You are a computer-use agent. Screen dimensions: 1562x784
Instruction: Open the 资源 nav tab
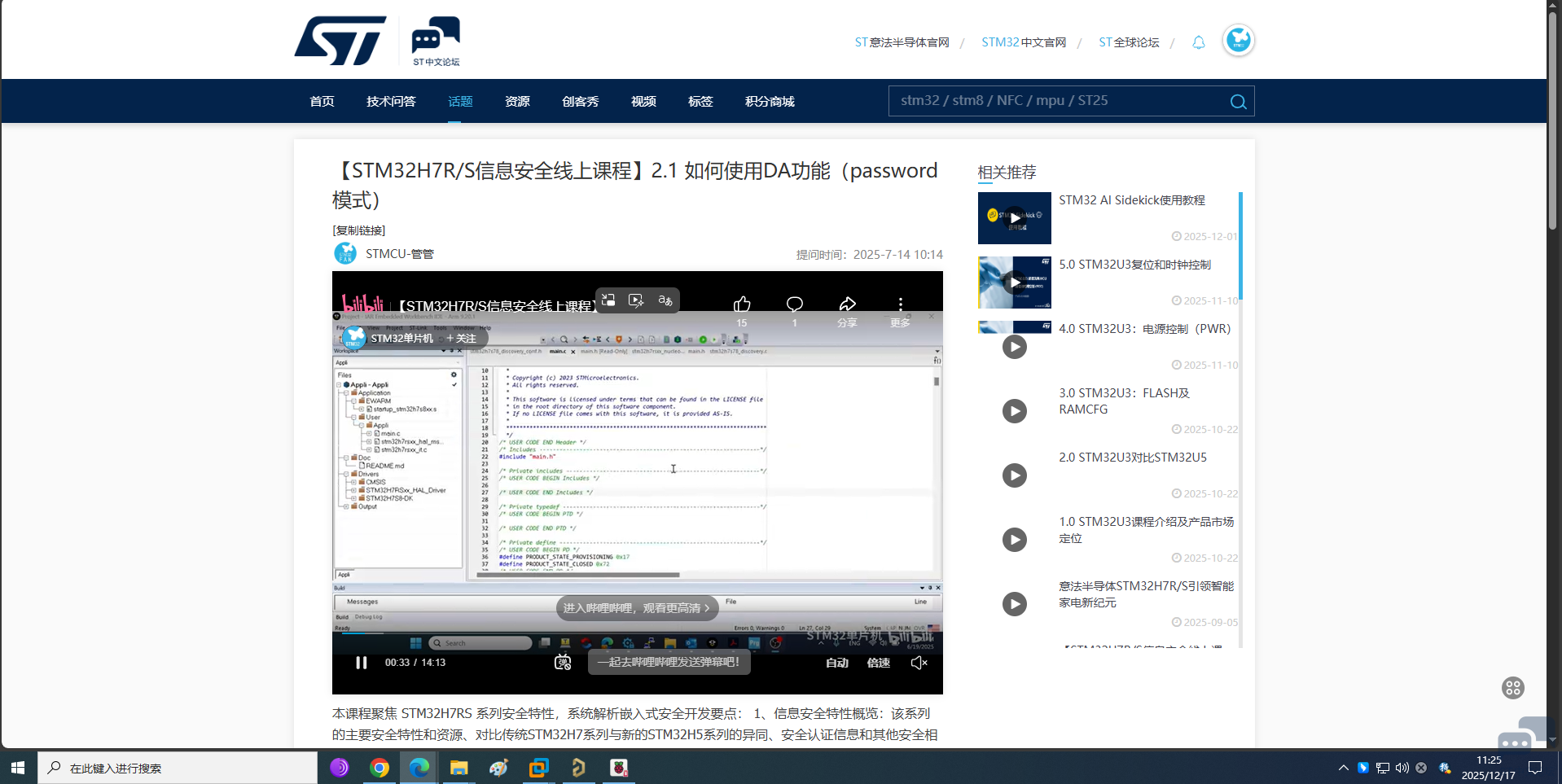coord(517,101)
